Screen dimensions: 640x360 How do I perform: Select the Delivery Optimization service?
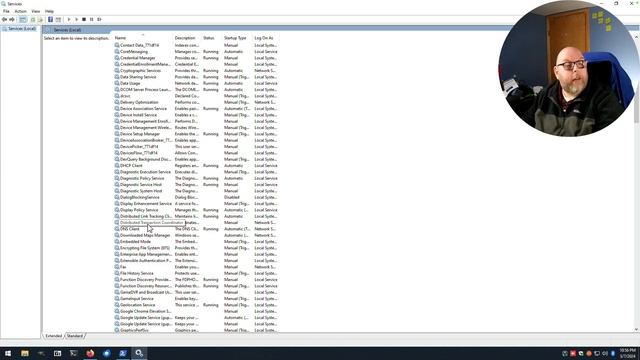click(196, 102)
